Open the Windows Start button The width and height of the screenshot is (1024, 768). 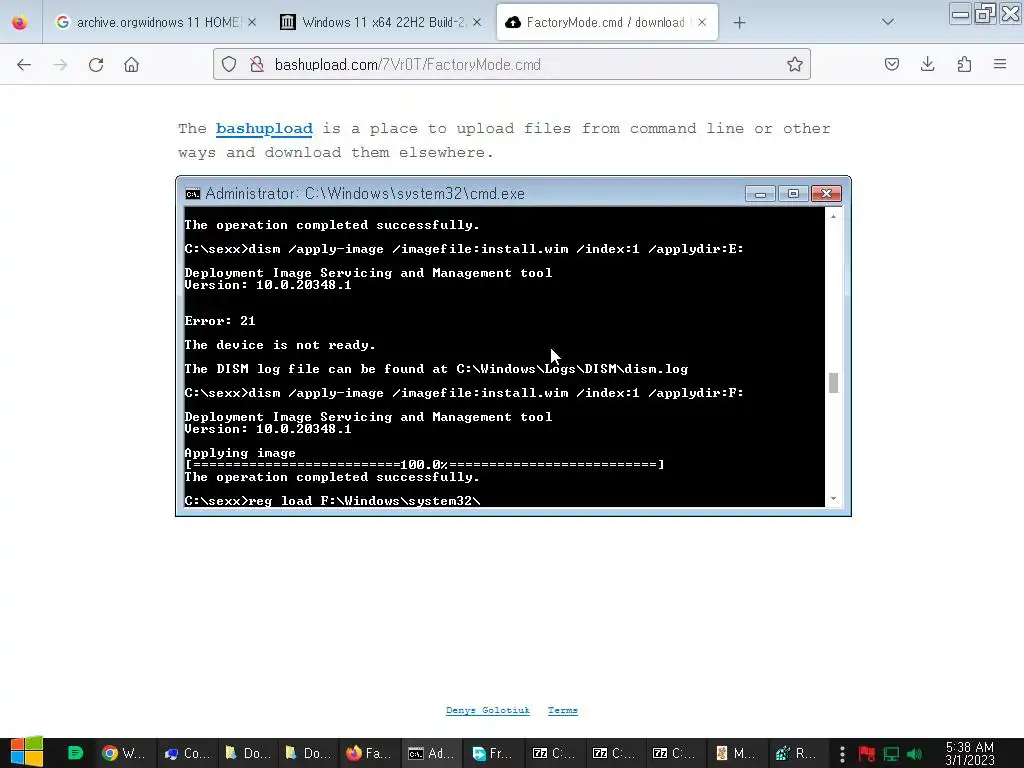[x=27, y=752]
